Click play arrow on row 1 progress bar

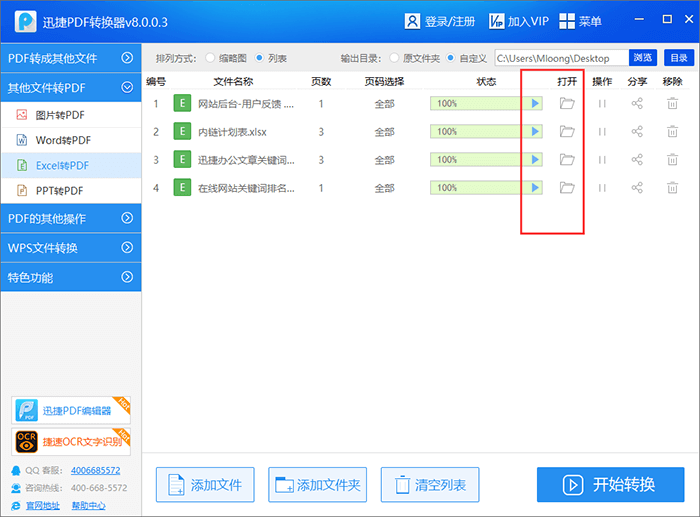click(x=535, y=104)
